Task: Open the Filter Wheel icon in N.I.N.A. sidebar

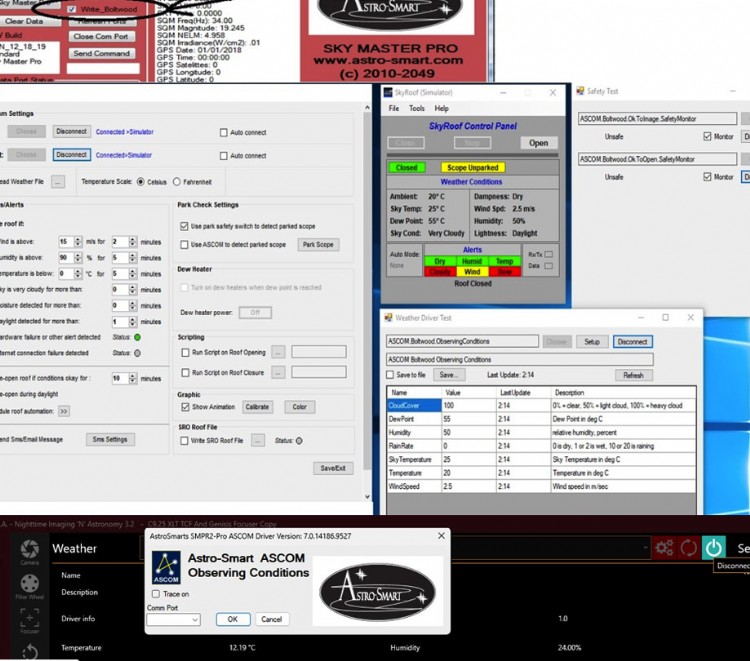Action: pyautogui.click(x=30, y=584)
